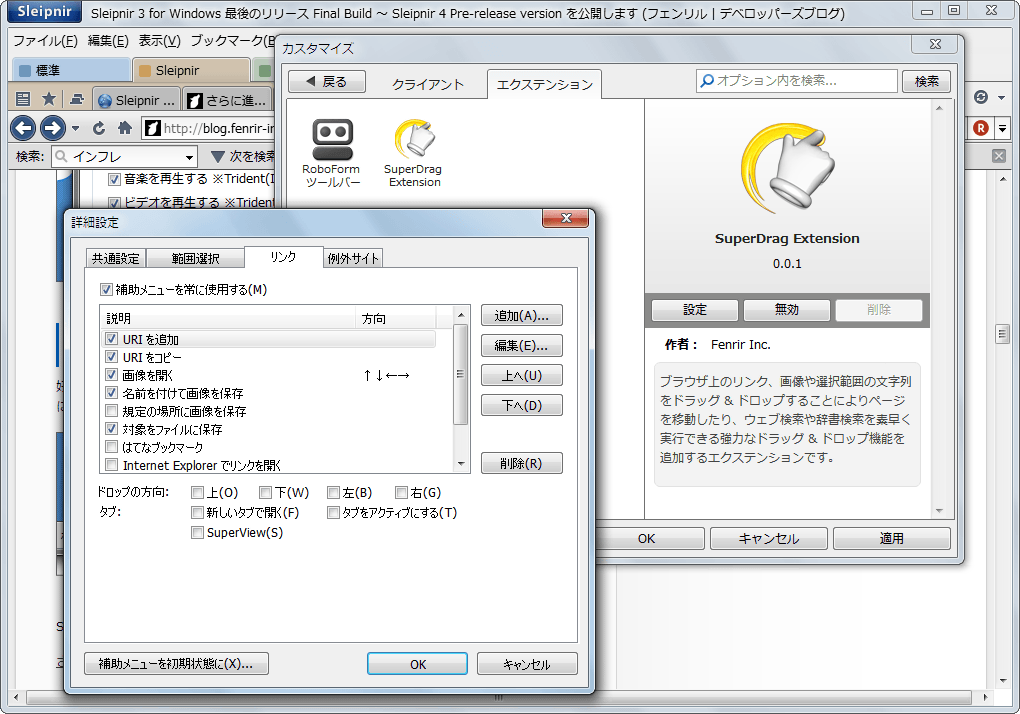Click the site favicon in the address bar
Screen dimensions: 1020x714
tap(152, 128)
